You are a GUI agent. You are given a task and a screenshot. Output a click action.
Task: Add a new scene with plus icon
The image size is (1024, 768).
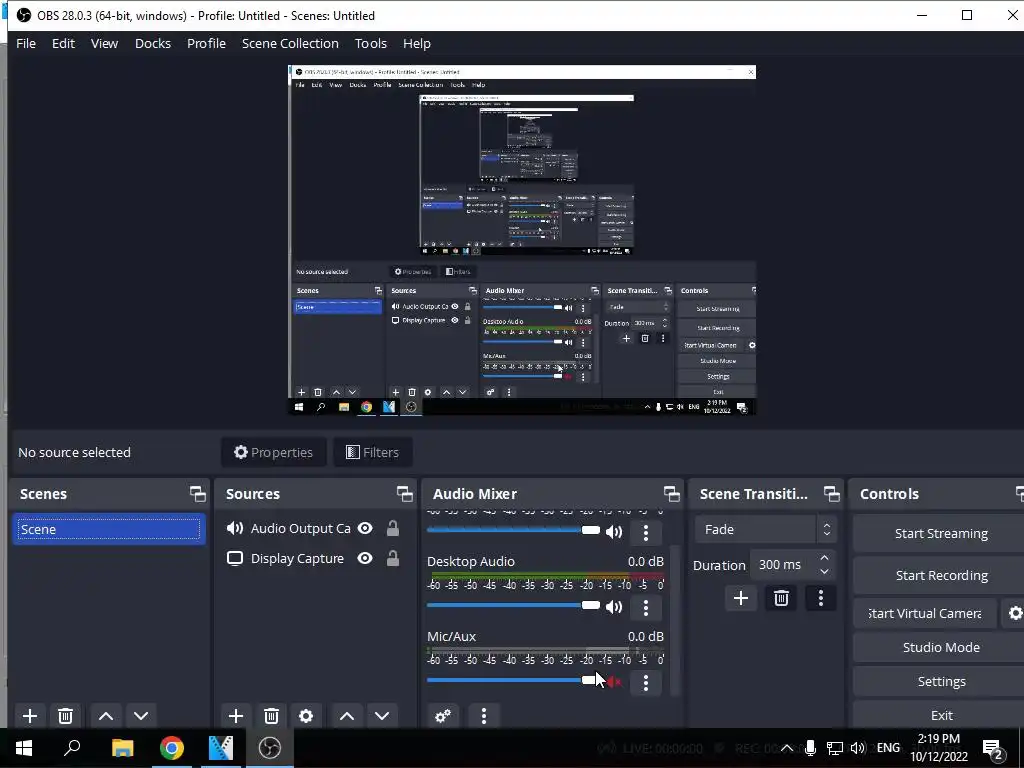29,716
